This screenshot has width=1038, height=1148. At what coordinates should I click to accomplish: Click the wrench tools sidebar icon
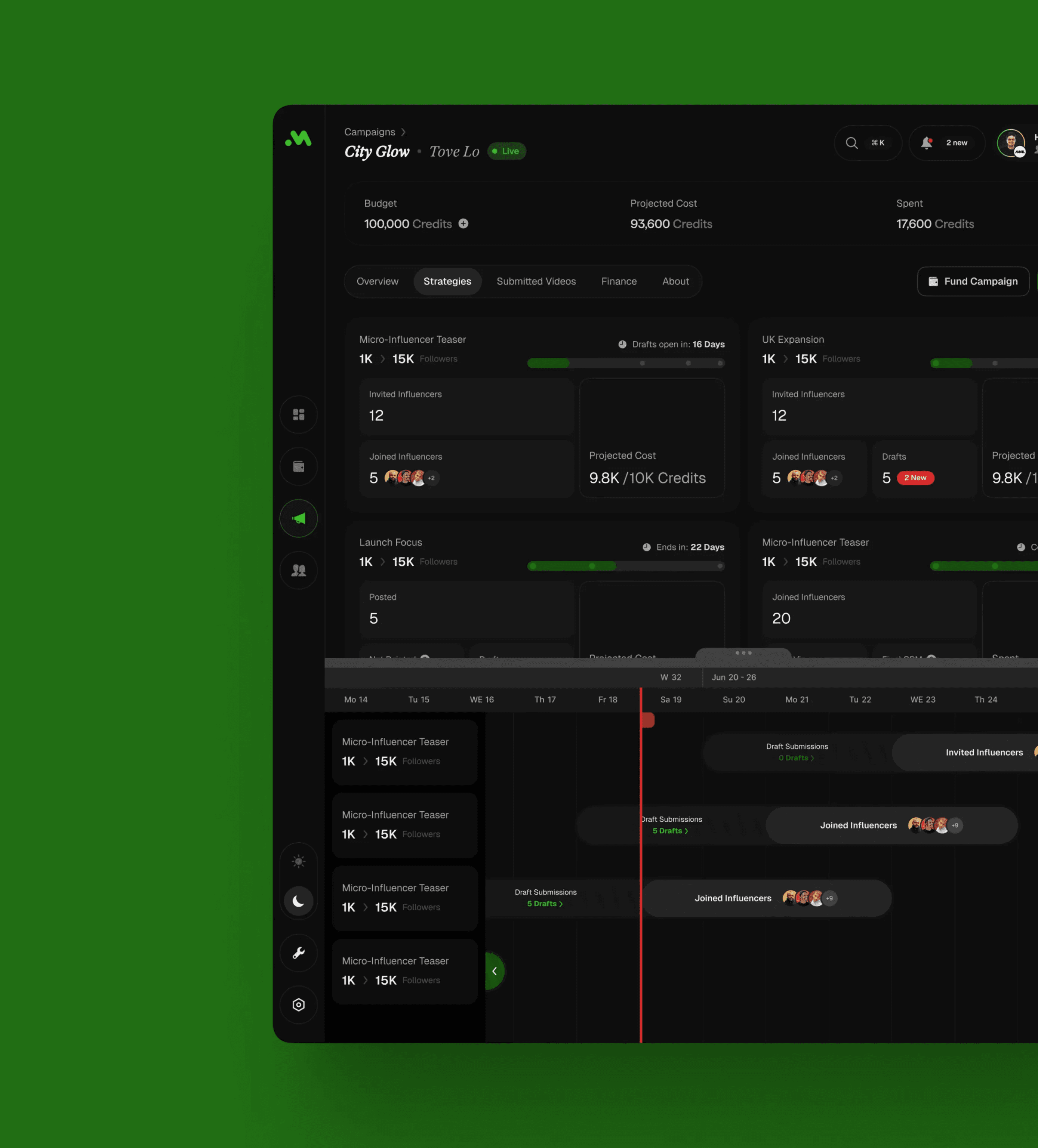tap(299, 953)
